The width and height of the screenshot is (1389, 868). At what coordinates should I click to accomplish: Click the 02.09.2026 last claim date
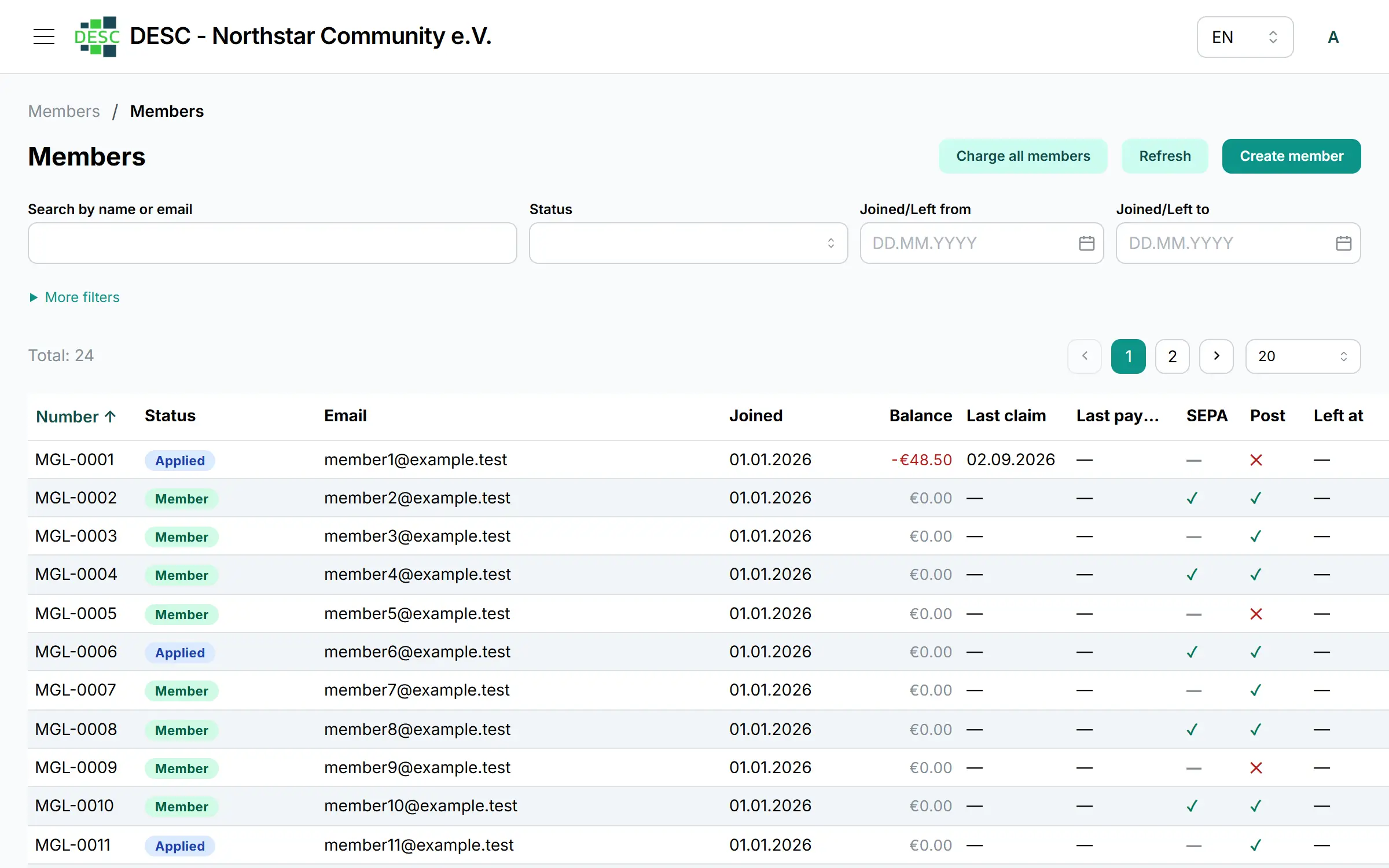click(1010, 460)
